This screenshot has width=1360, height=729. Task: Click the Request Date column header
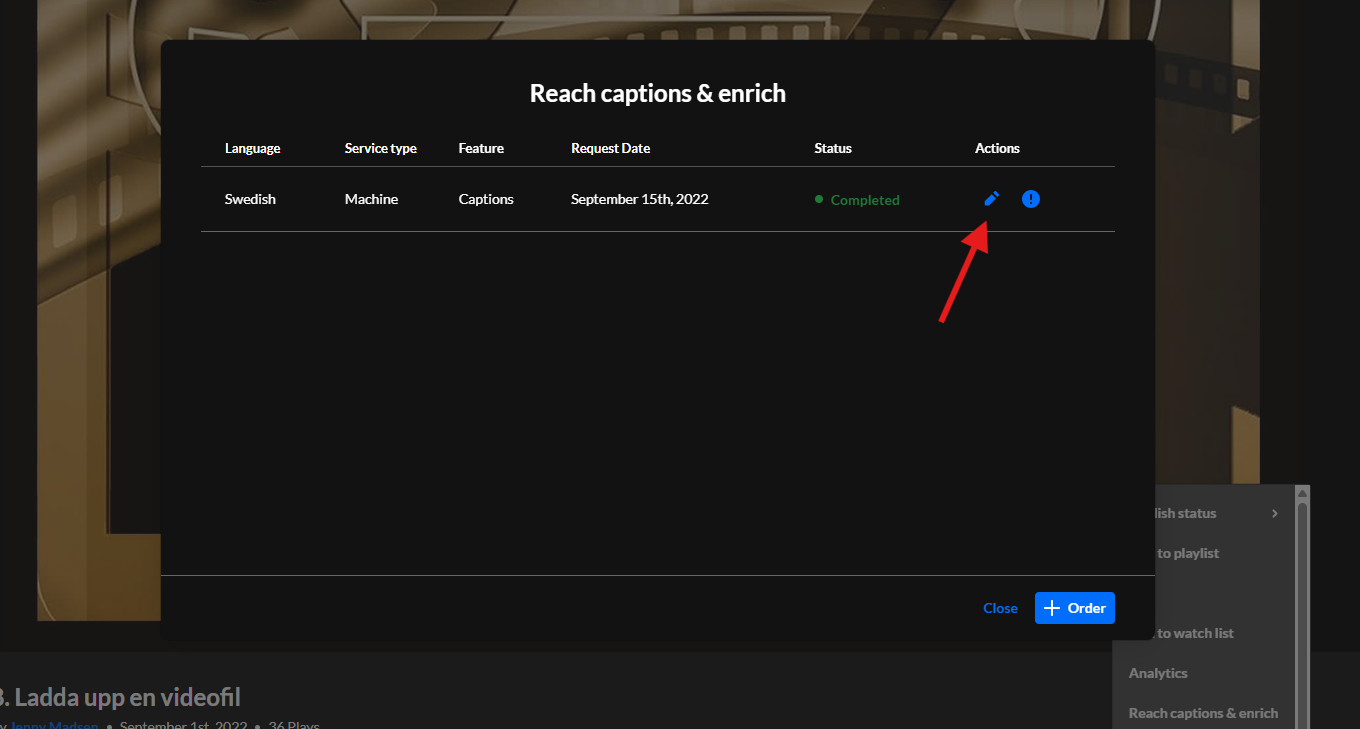tap(610, 148)
